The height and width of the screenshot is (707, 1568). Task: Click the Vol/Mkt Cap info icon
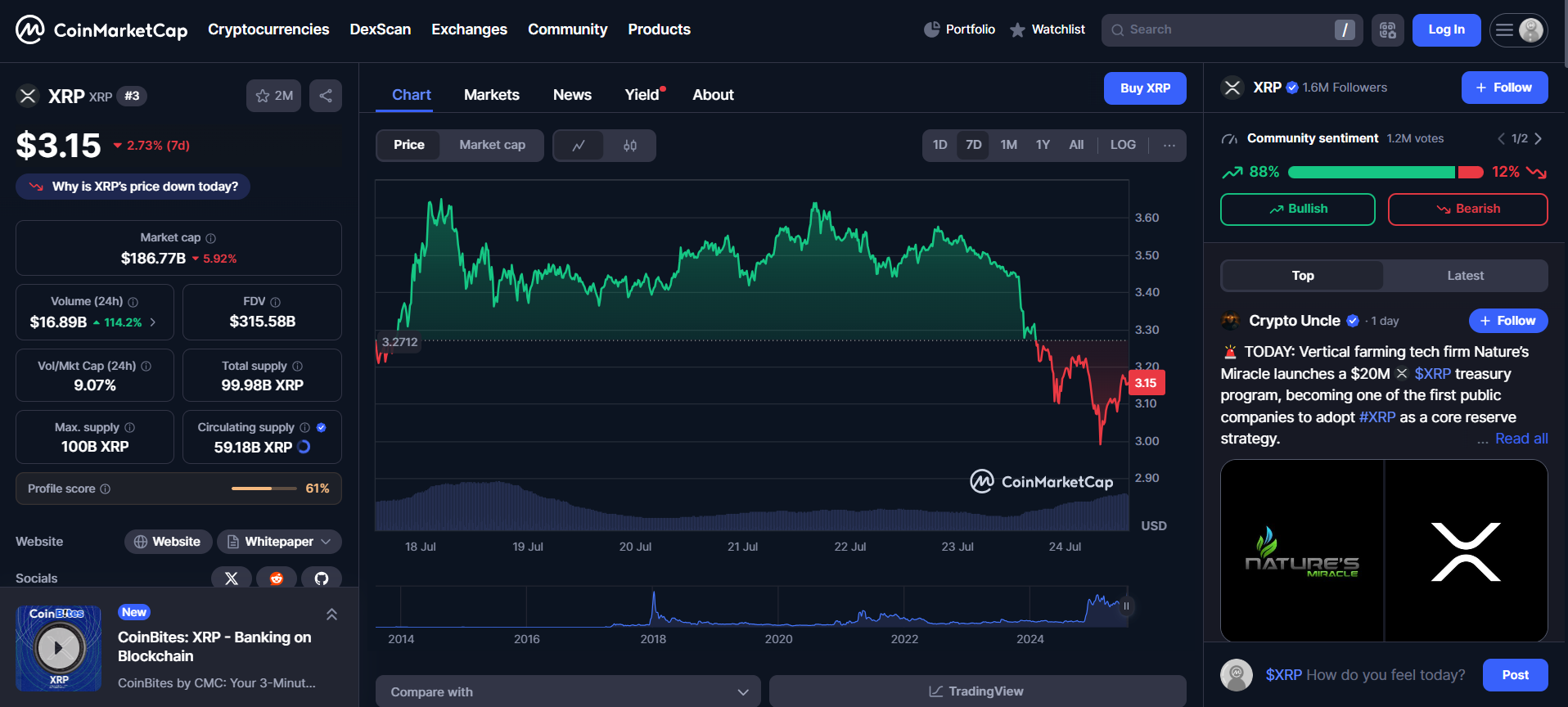[146, 367]
